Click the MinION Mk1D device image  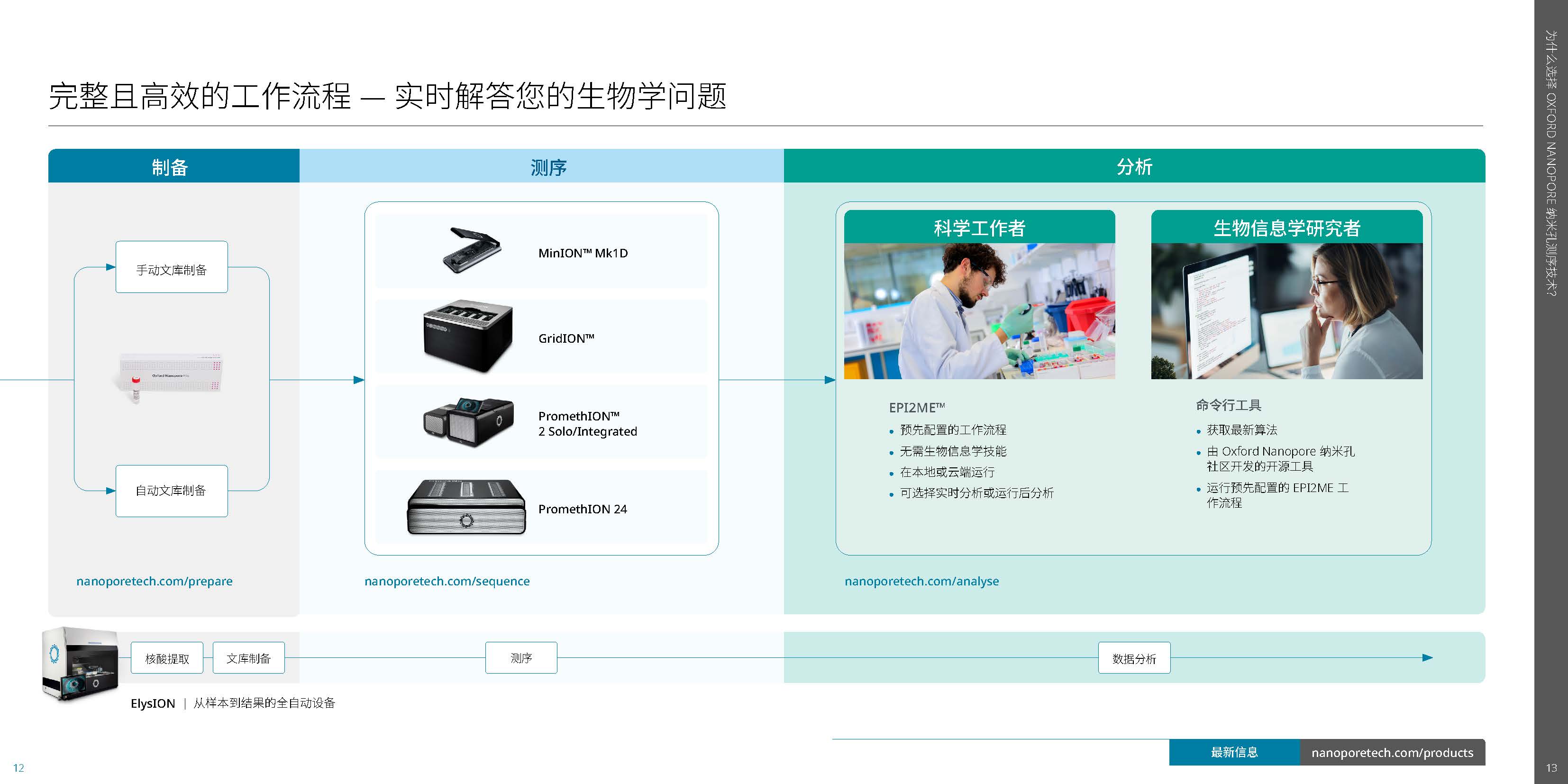coord(473,251)
